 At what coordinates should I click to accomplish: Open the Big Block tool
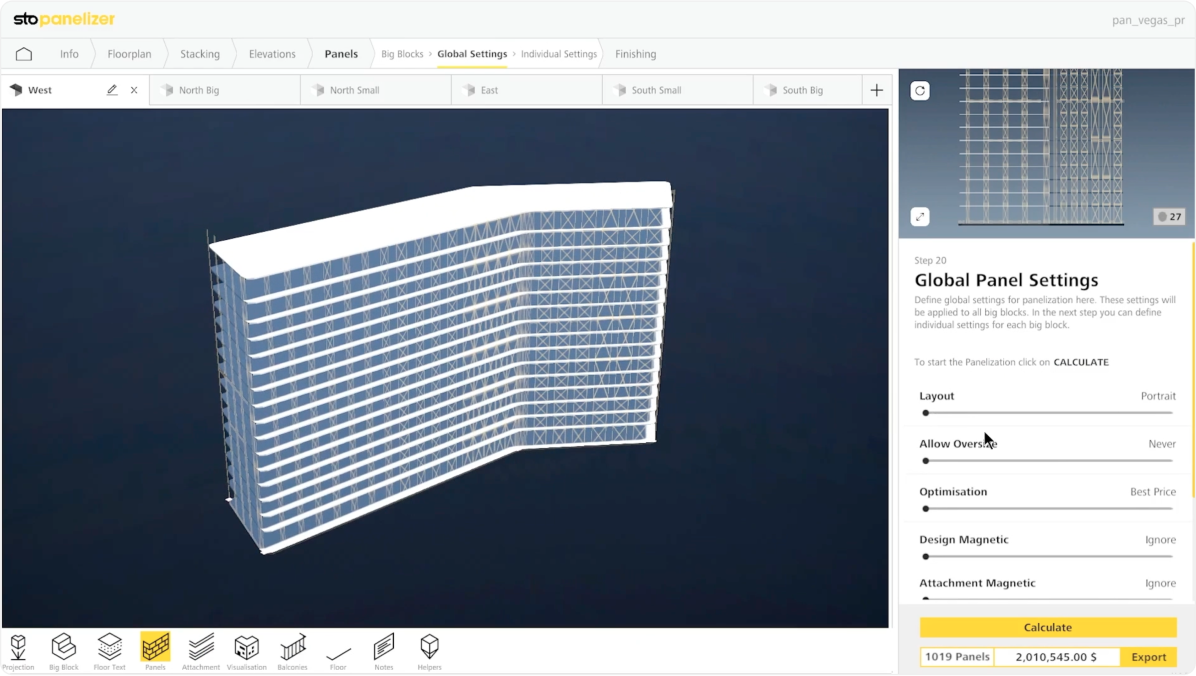pyautogui.click(x=64, y=648)
